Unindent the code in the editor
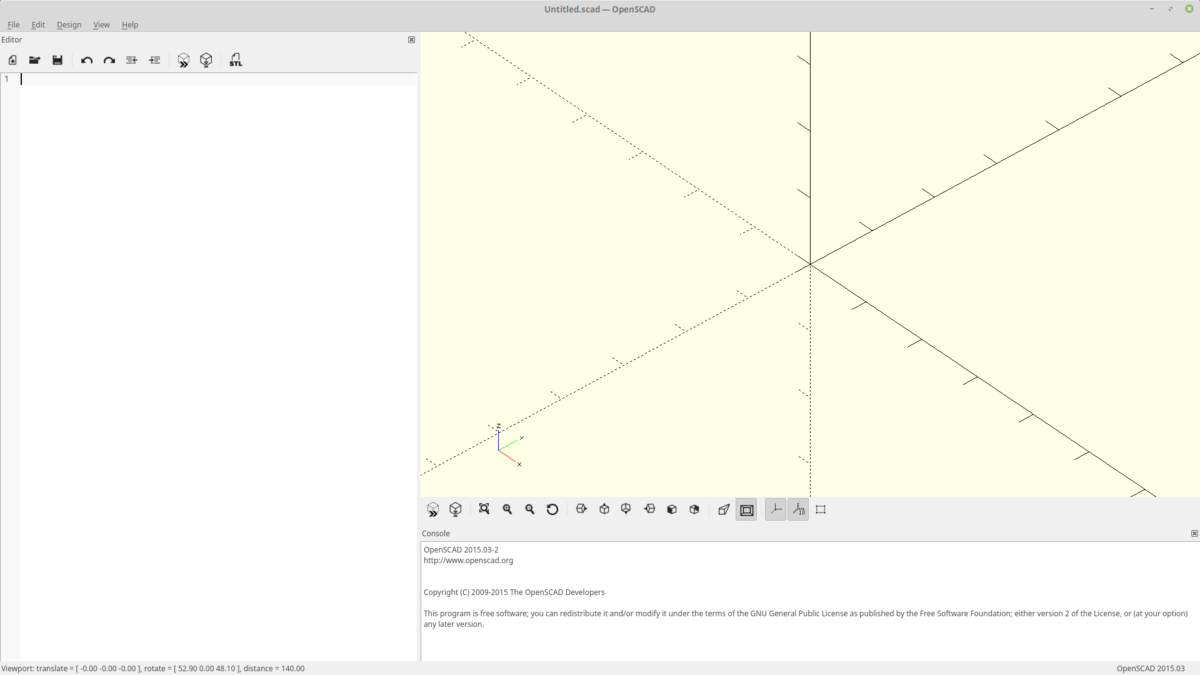 (132, 60)
